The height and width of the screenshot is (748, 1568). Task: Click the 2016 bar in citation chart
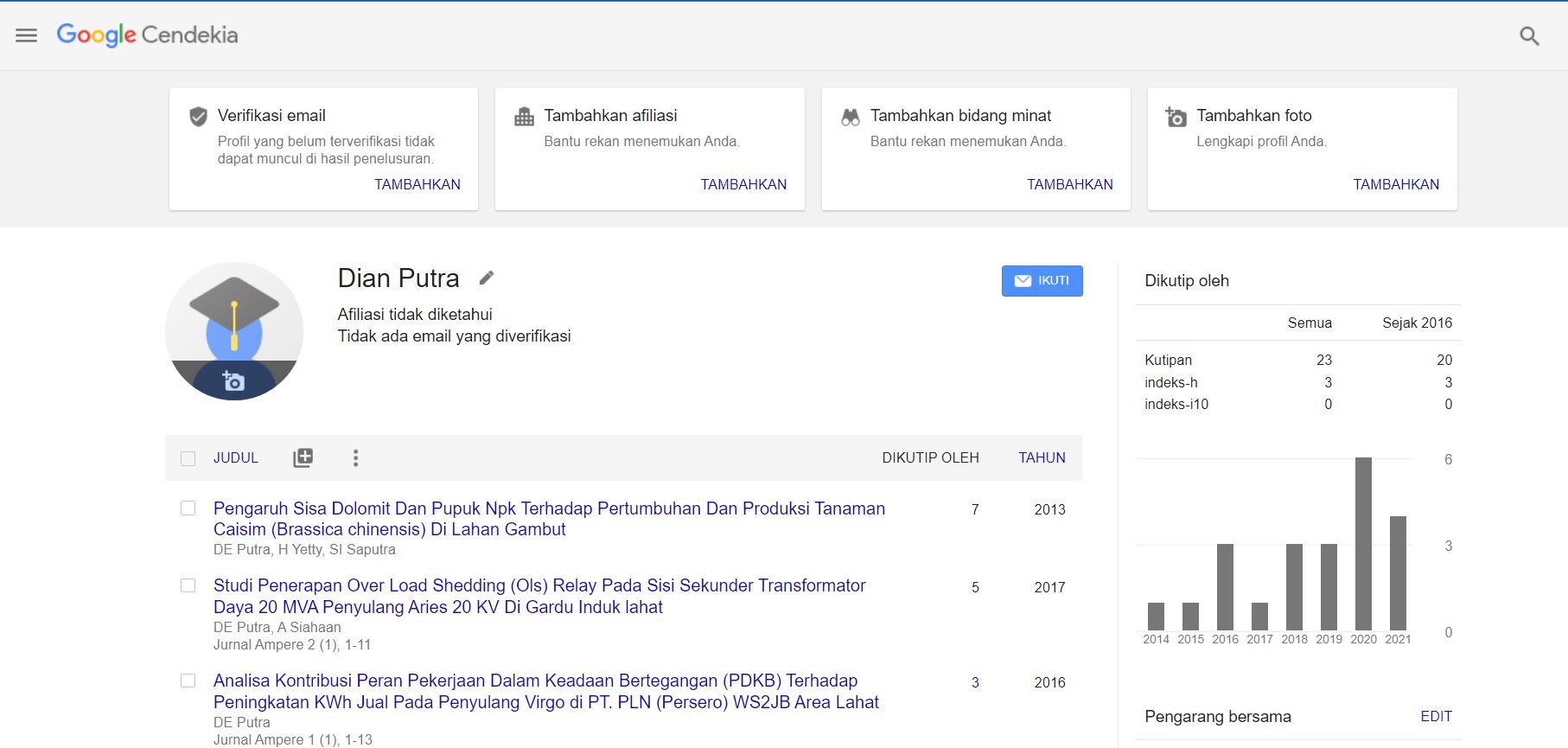[1225, 587]
